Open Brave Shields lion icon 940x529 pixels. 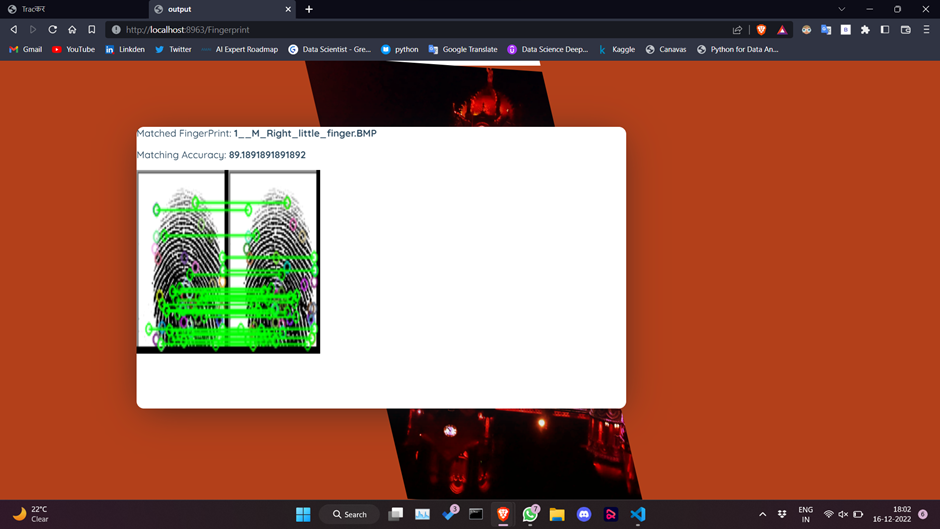761,29
